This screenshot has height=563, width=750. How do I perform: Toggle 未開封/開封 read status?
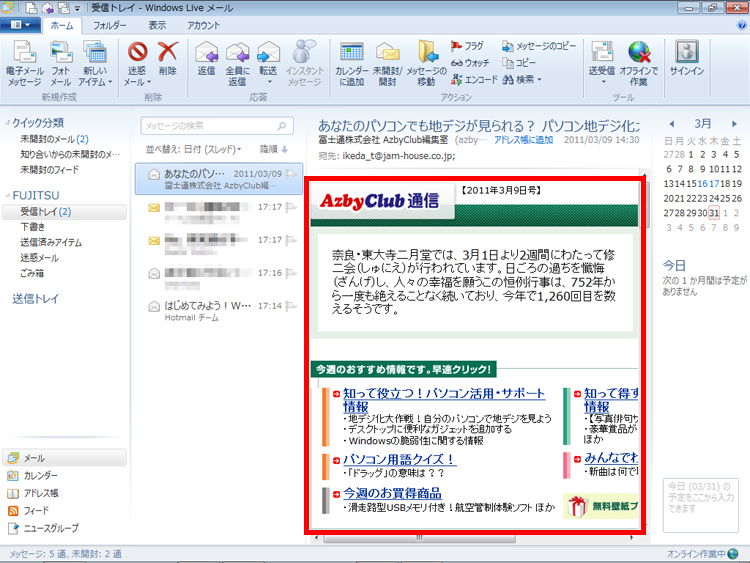point(387,64)
